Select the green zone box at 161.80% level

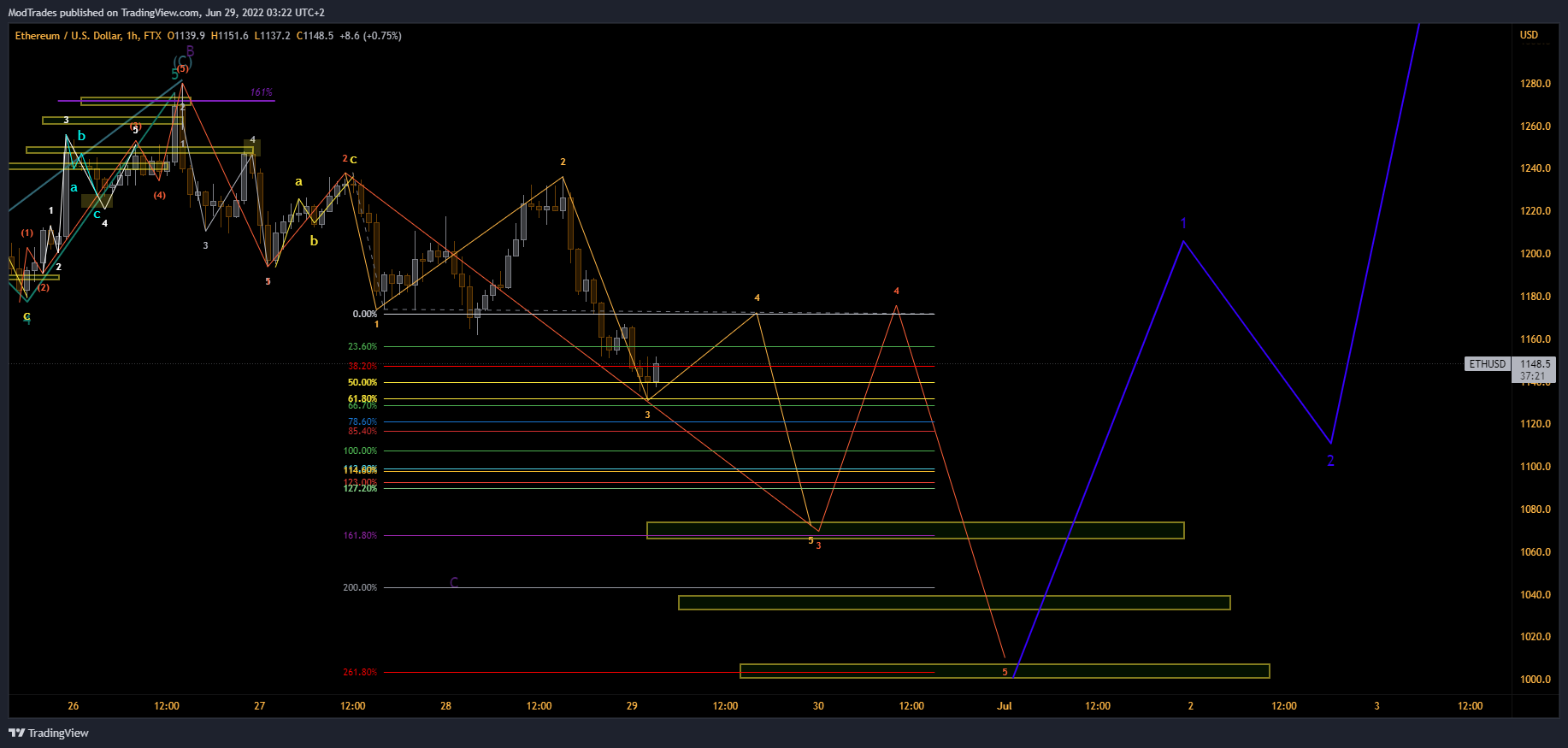[x=916, y=530]
